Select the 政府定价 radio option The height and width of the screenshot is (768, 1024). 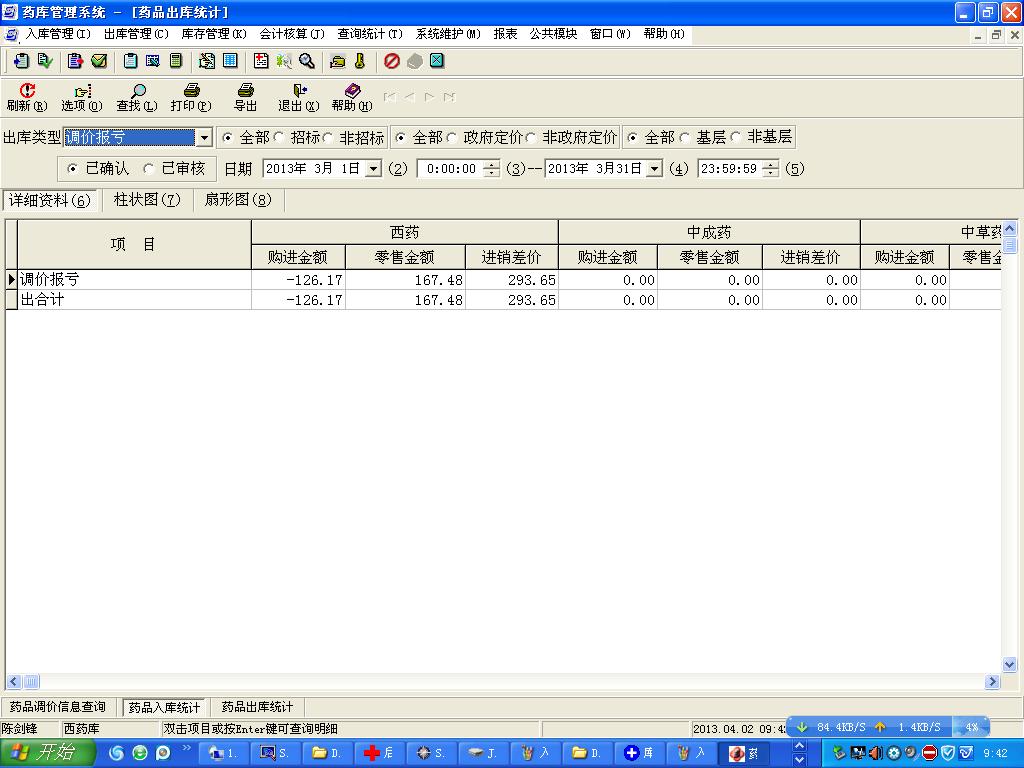pos(452,138)
